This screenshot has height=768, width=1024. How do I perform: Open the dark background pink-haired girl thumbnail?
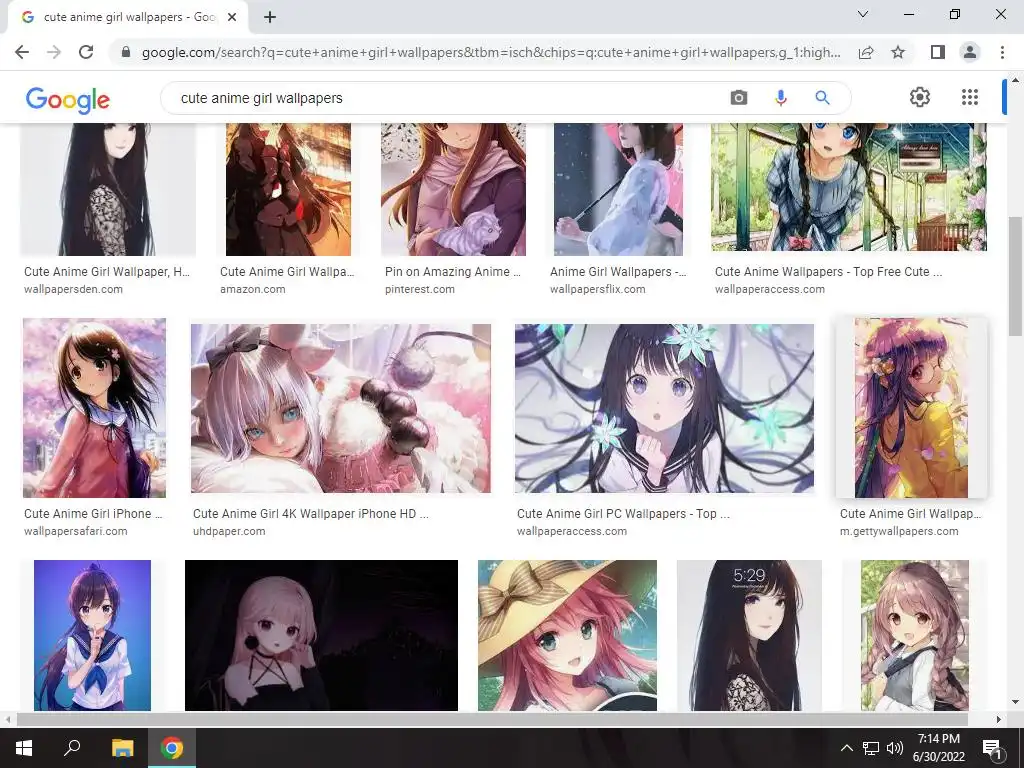[x=321, y=635]
